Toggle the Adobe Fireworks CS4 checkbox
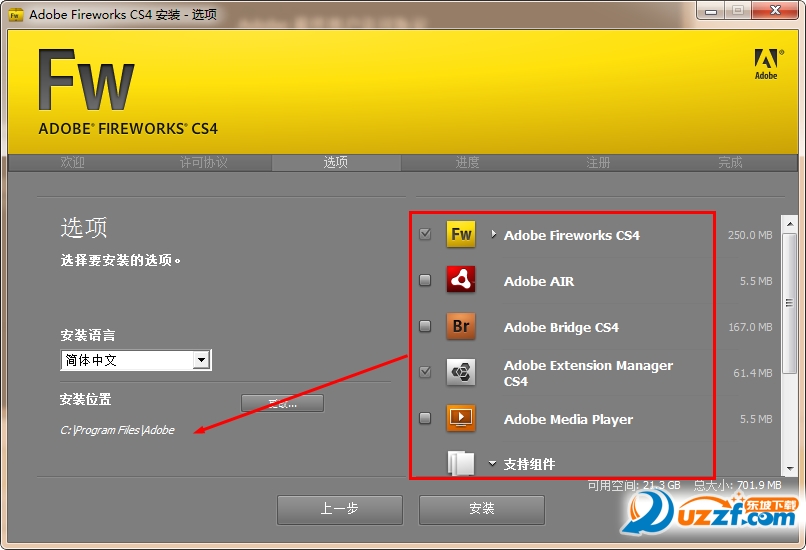Image resolution: width=806 pixels, height=550 pixels. (425, 234)
